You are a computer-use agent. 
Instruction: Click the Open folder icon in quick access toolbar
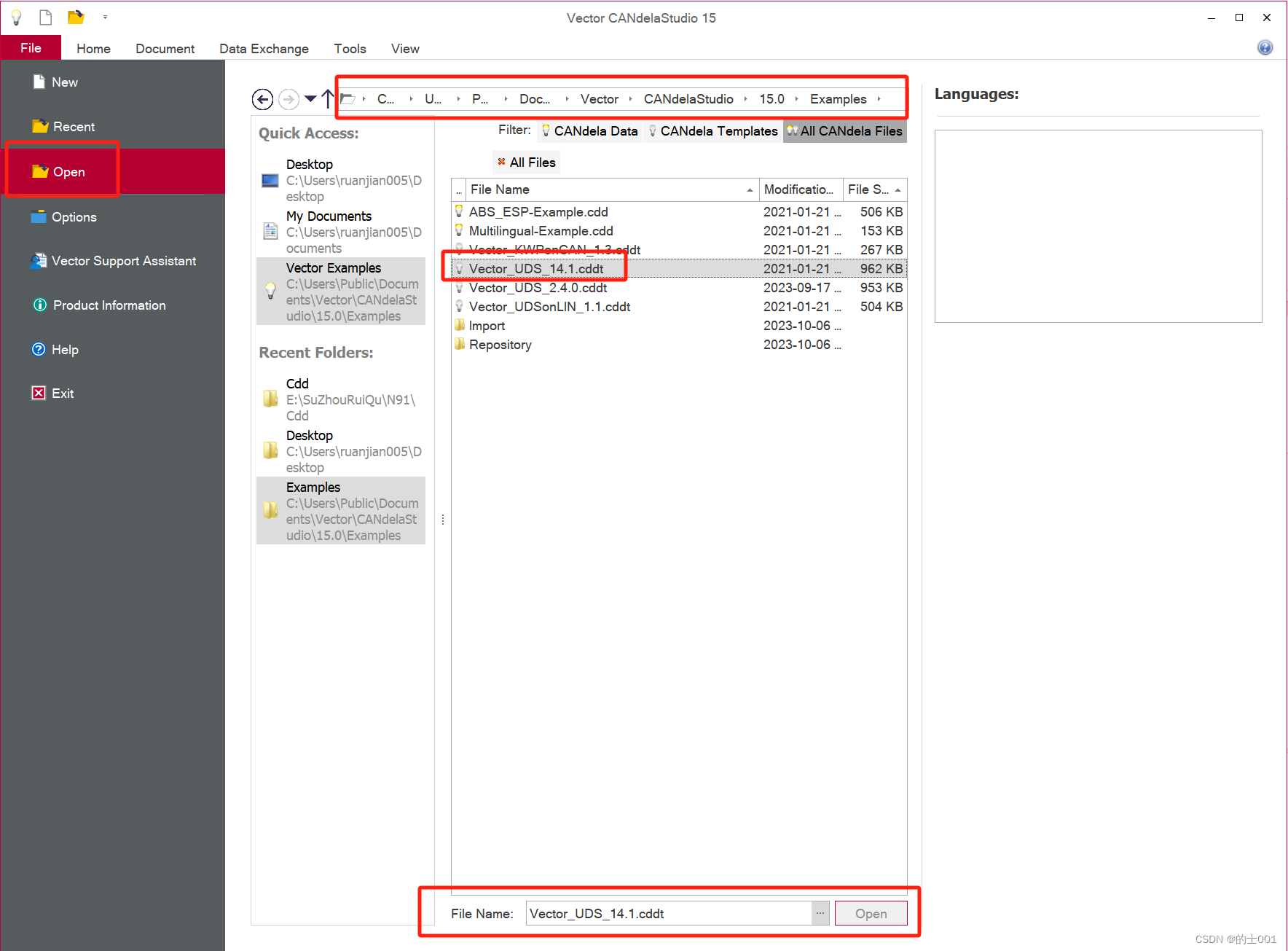tap(76, 17)
